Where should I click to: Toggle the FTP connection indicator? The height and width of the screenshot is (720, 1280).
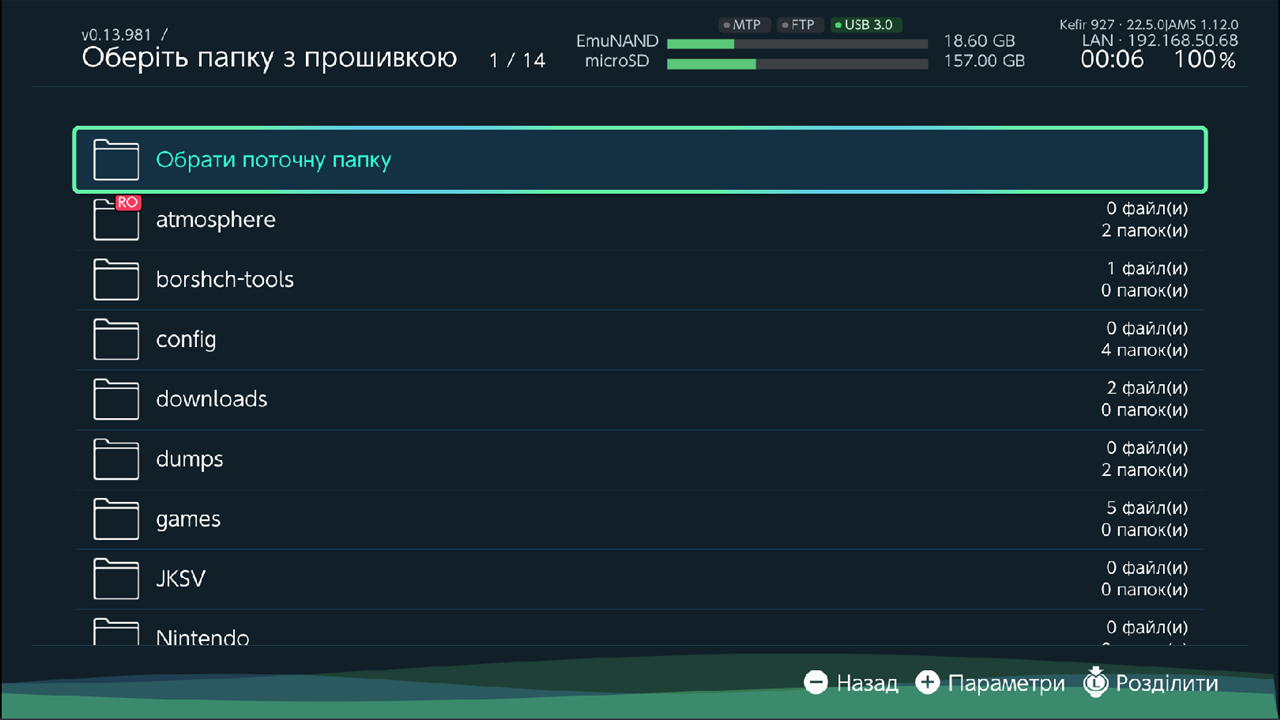tap(800, 25)
